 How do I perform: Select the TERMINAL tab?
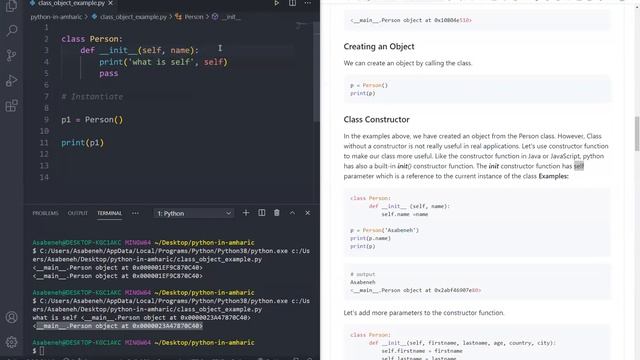[109, 213]
